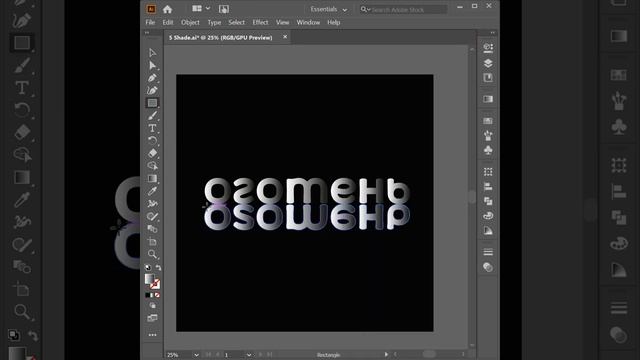Select the Rotate tool
Viewport: 640px width, 360px height.
tap(152, 140)
